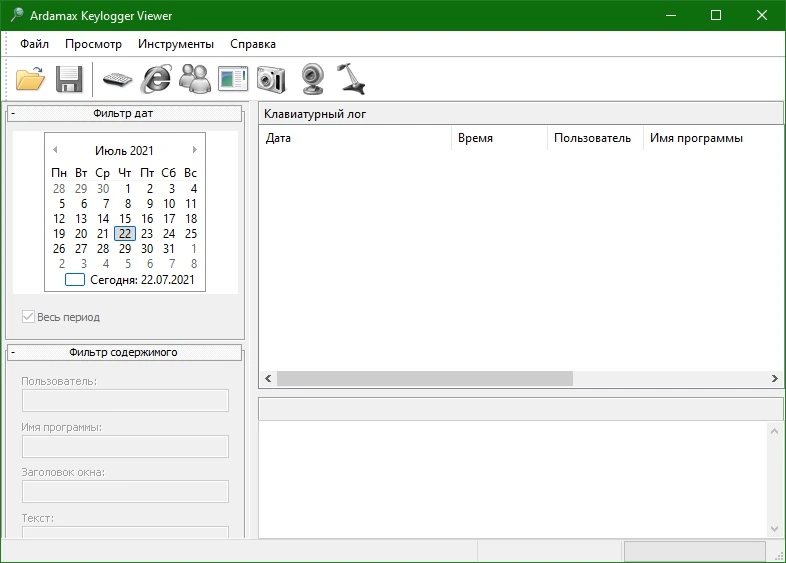Open web log with Internet Explorer icon
This screenshot has width=786, height=563.
[156, 79]
